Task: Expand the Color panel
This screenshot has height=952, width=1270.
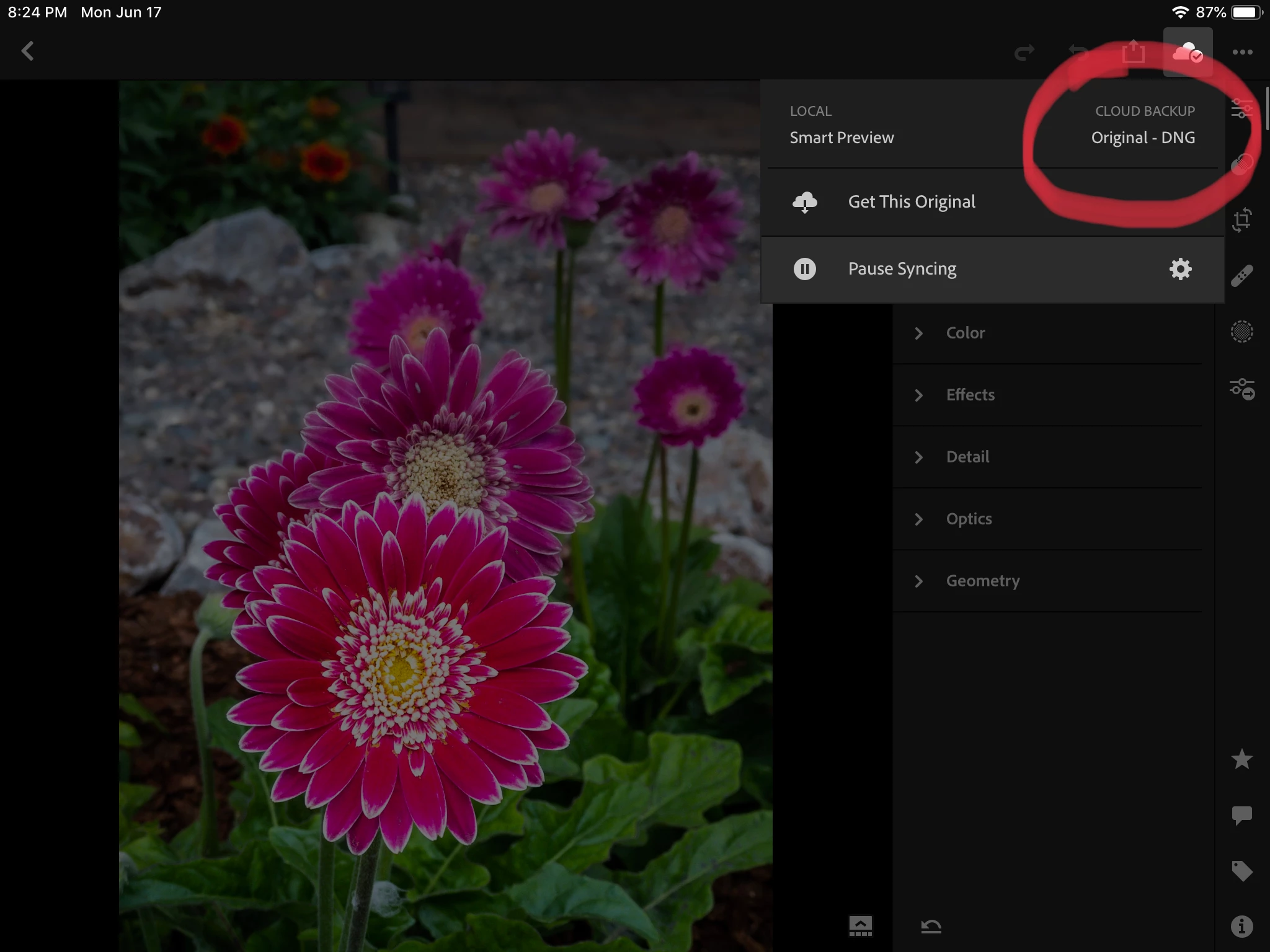Action: (965, 333)
